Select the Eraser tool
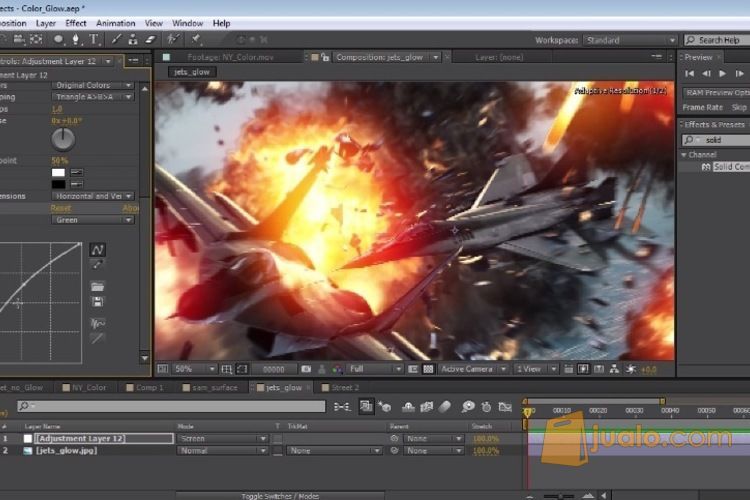The width and height of the screenshot is (750, 500). [x=151, y=40]
